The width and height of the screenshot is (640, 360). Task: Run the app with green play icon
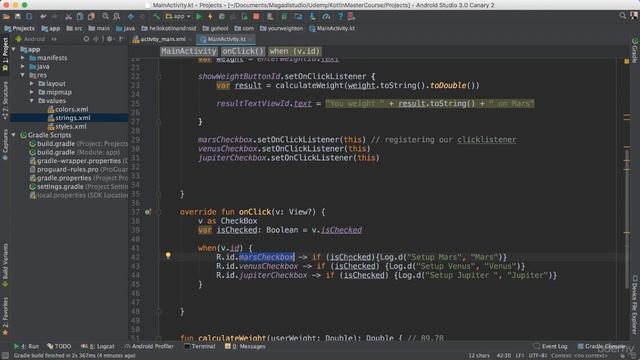coord(199,17)
